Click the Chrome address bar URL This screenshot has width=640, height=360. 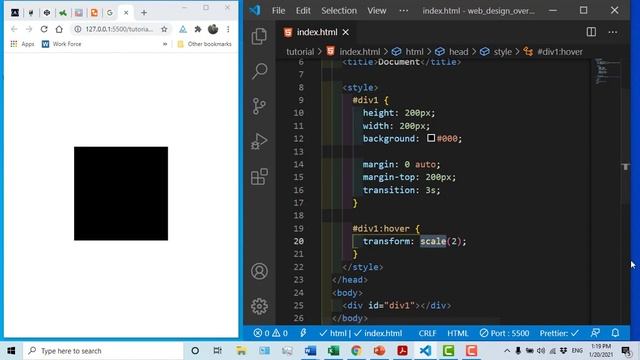[x=119, y=29]
